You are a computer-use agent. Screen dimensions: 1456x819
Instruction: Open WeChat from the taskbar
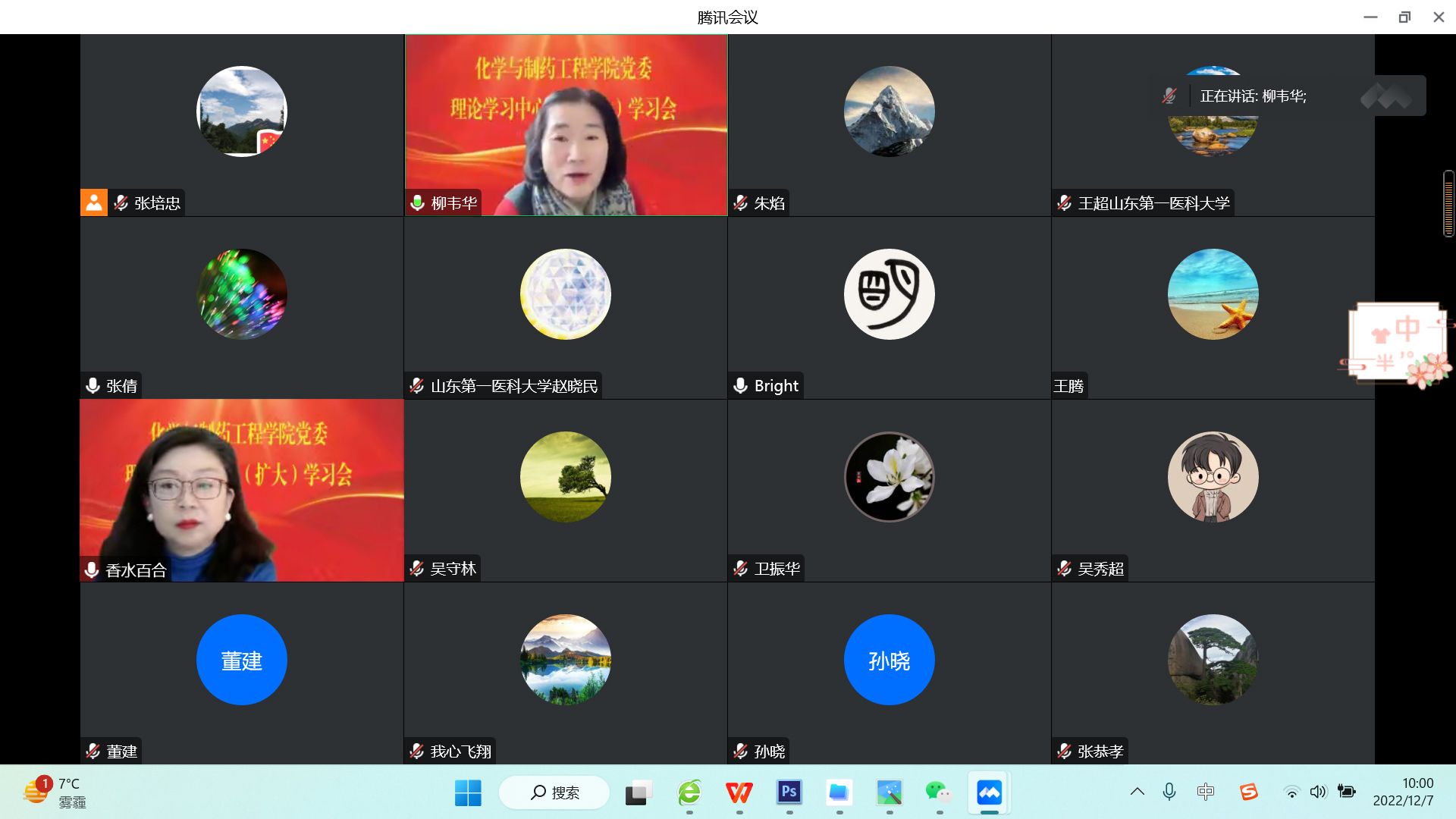pos(938,792)
